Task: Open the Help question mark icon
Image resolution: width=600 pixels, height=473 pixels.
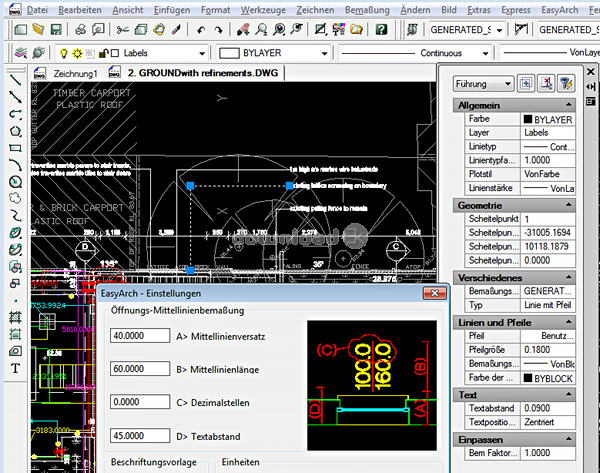Action: coord(382,29)
